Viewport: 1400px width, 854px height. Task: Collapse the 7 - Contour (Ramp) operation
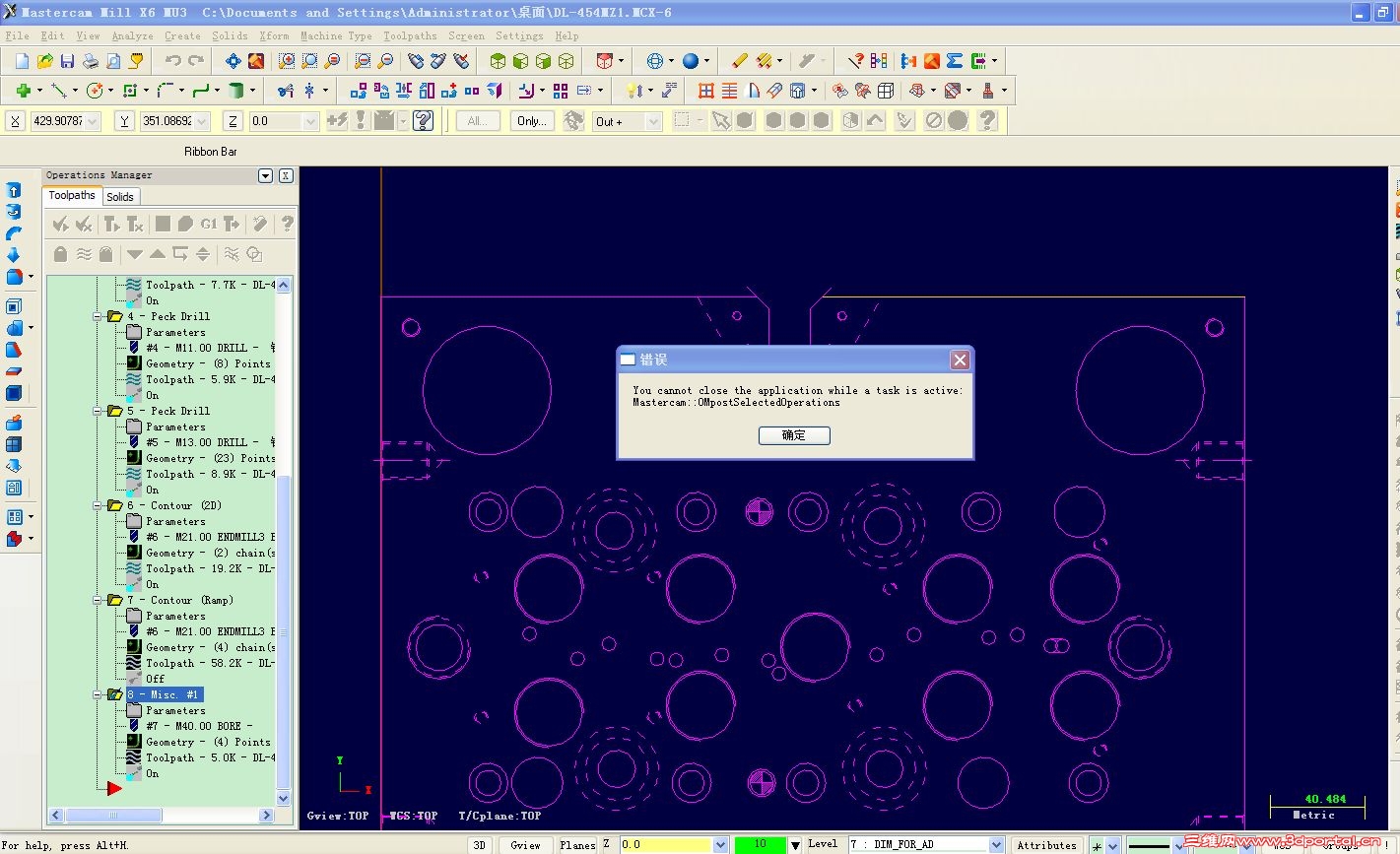(98, 600)
